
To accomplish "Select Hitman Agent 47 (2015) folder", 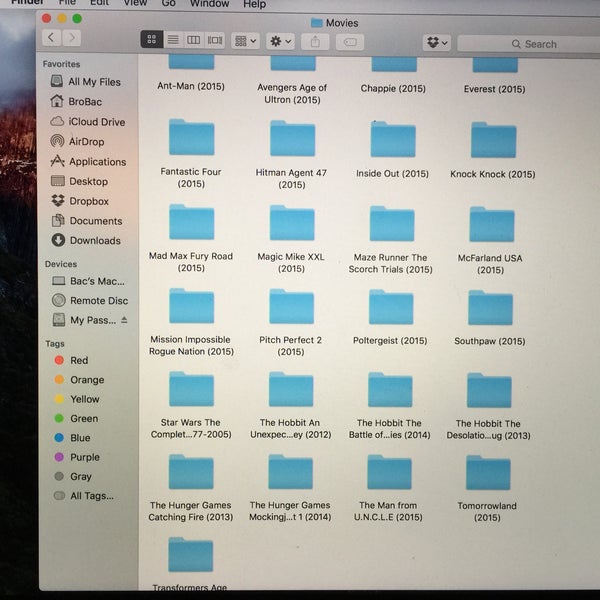I will pyautogui.click(x=292, y=138).
